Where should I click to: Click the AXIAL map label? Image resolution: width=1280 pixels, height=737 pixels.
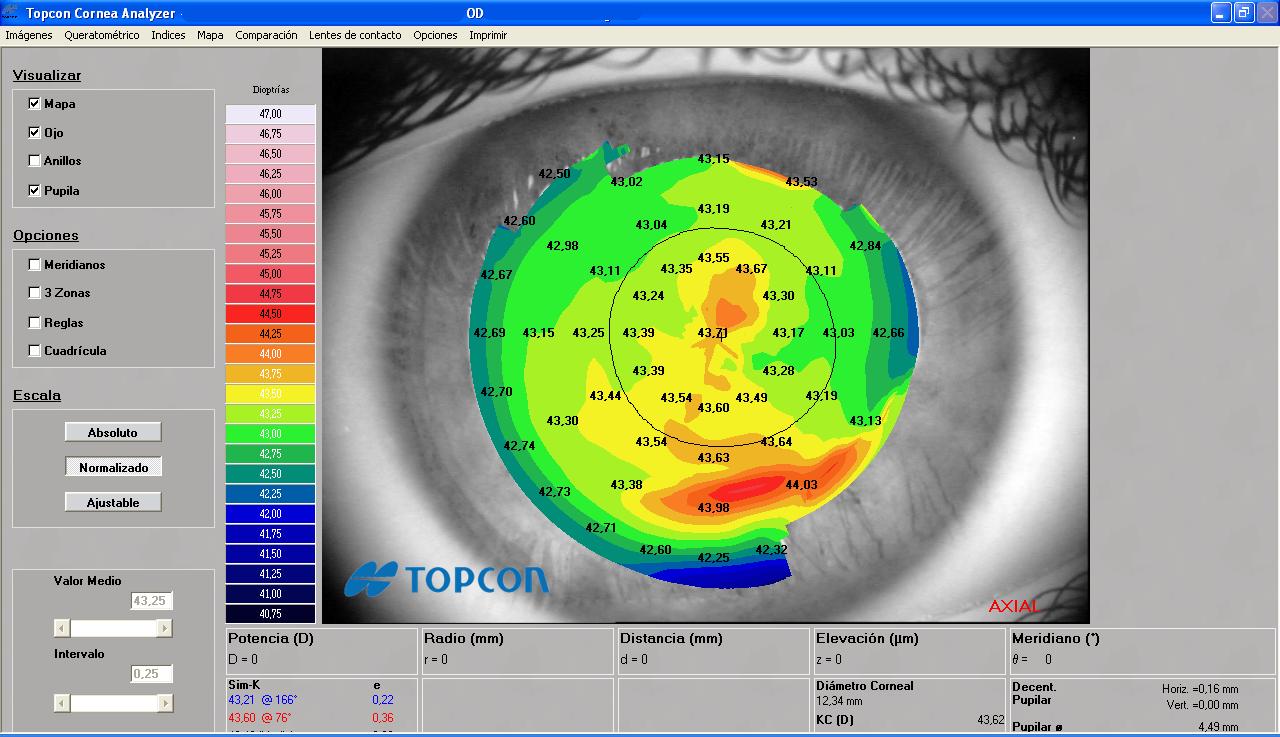point(1013,606)
